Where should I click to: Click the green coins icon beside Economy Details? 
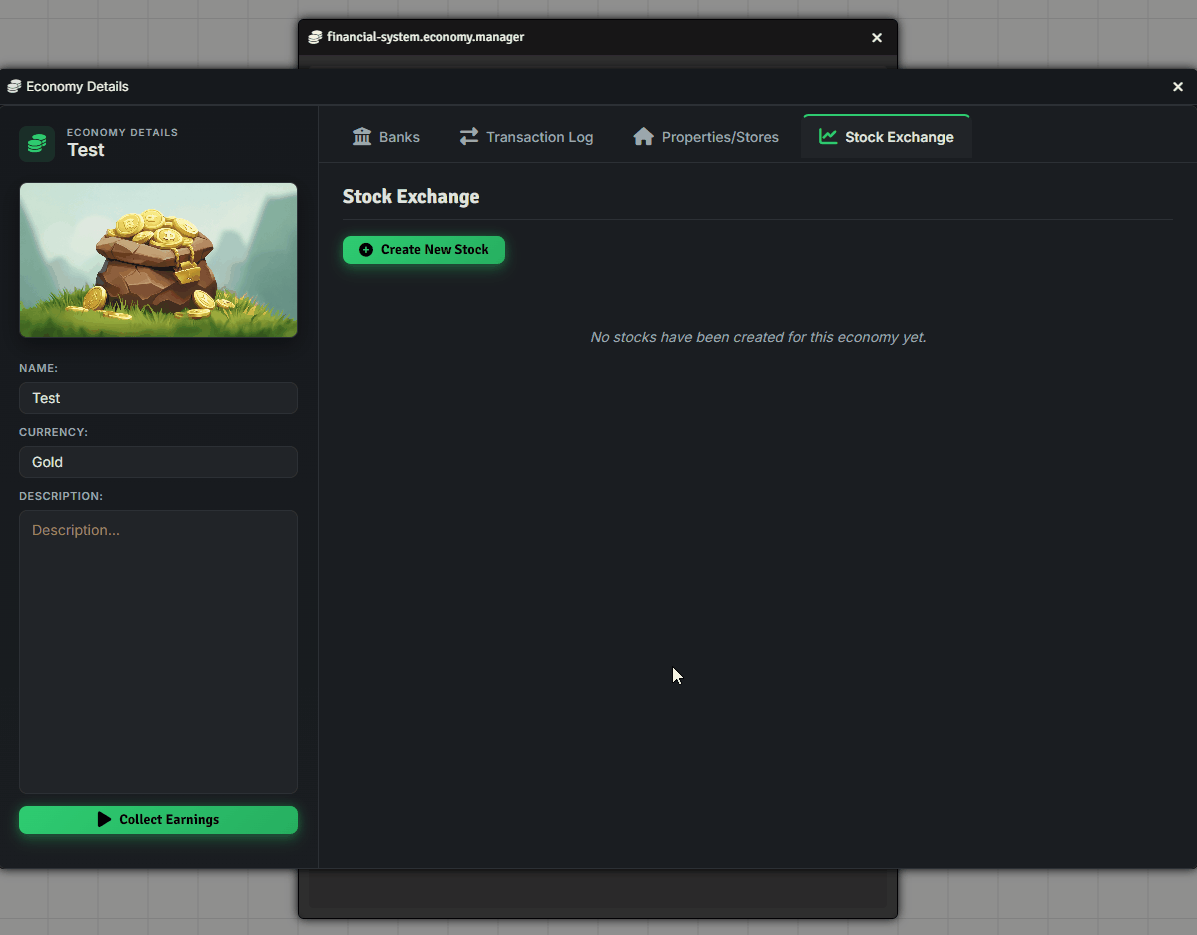[x=37, y=143]
